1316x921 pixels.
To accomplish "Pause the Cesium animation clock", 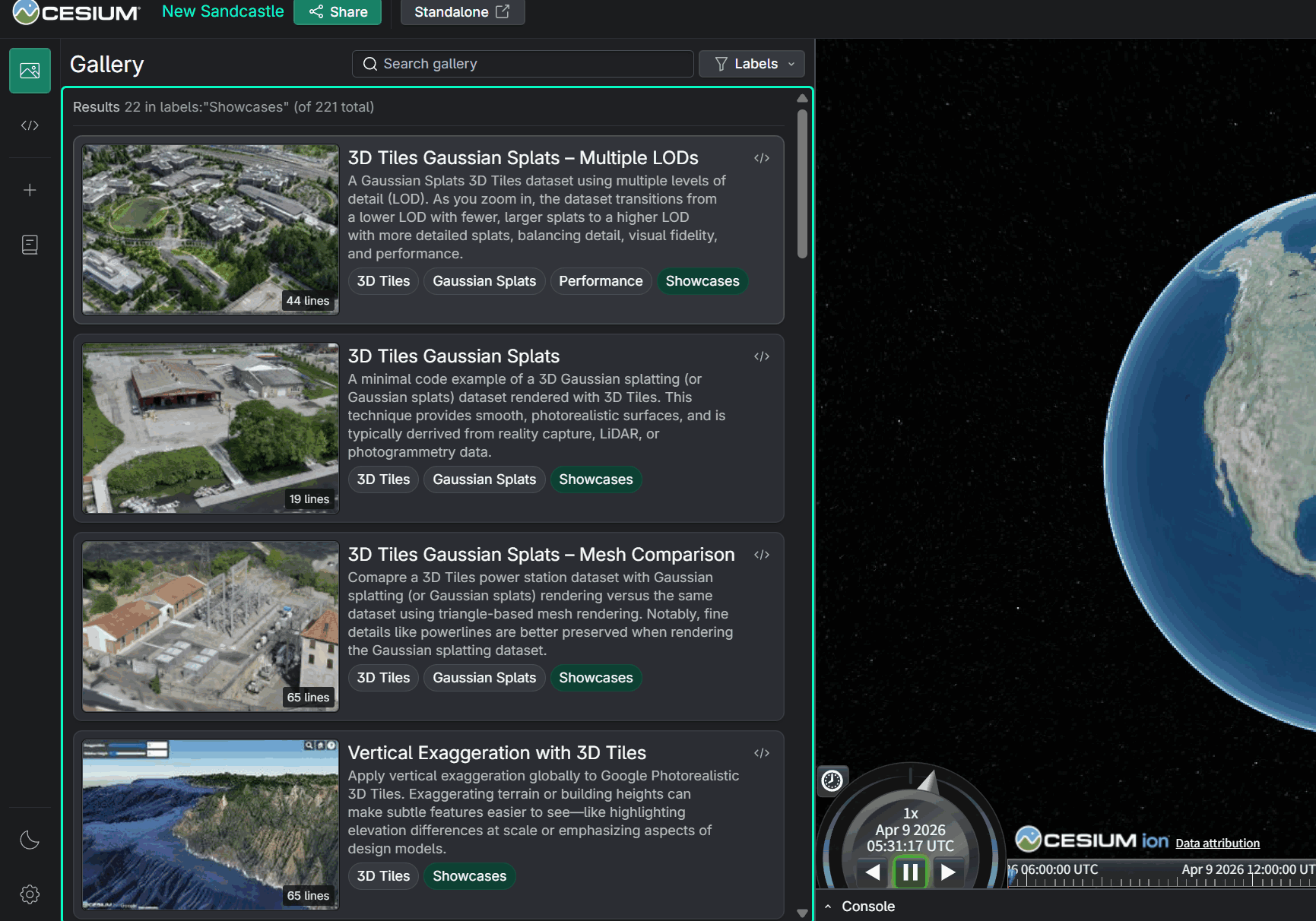I will (910, 872).
